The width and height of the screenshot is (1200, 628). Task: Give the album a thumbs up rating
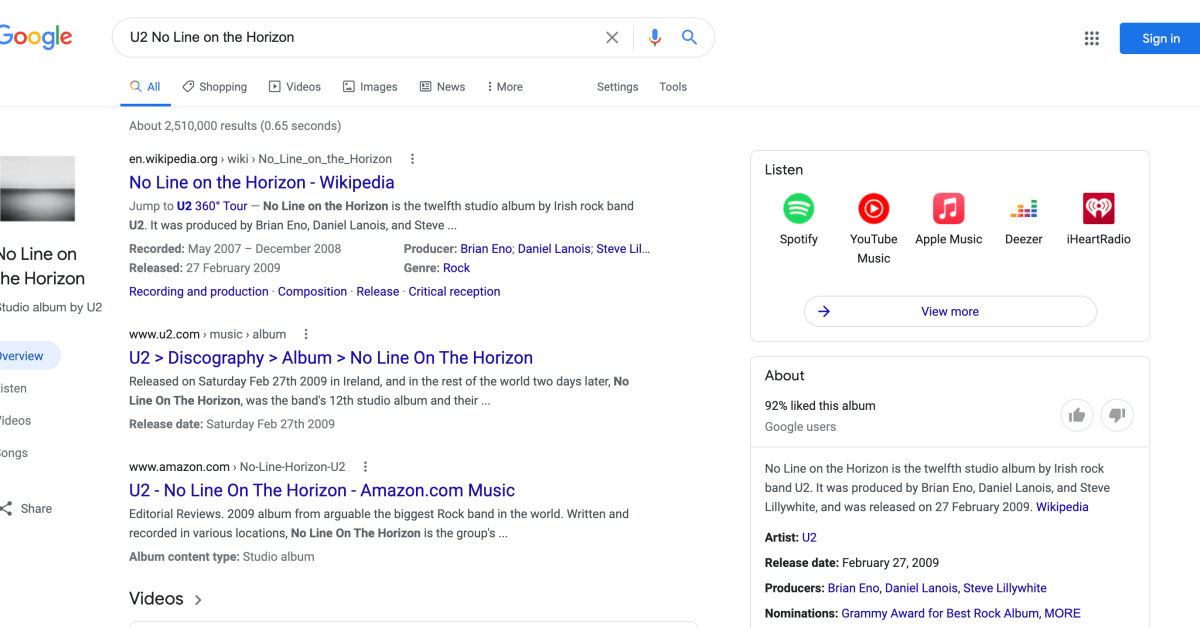coord(1077,415)
